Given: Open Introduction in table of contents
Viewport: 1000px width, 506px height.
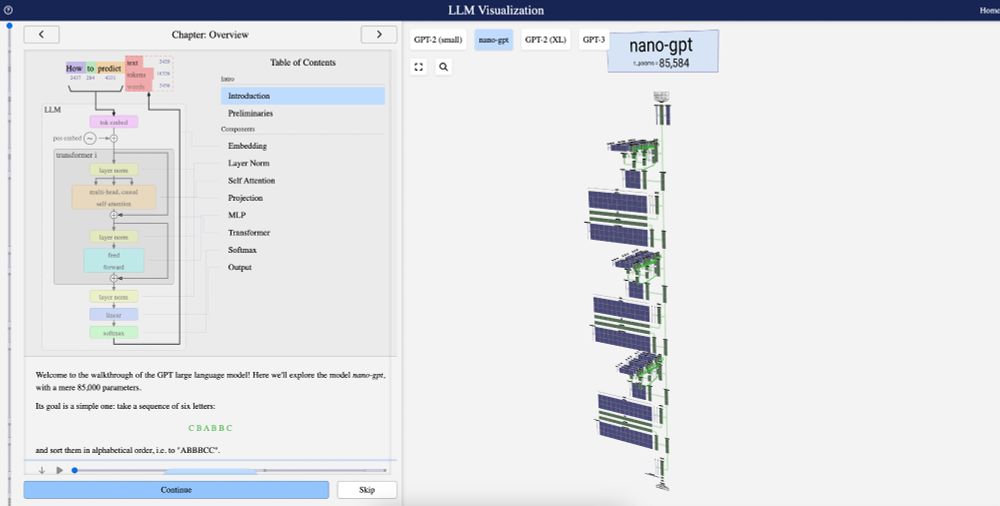Looking at the screenshot, I should click(303, 96).
